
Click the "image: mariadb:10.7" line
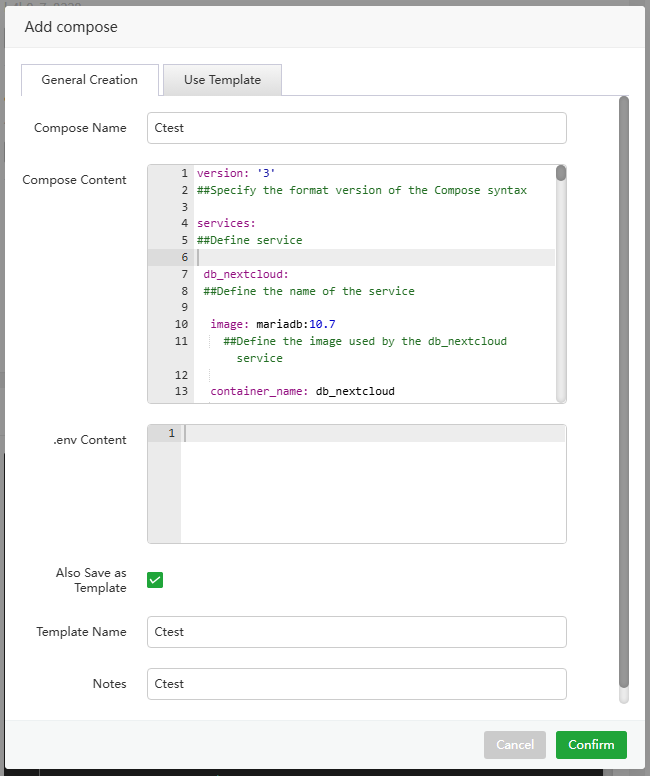[x=272, y=324]
